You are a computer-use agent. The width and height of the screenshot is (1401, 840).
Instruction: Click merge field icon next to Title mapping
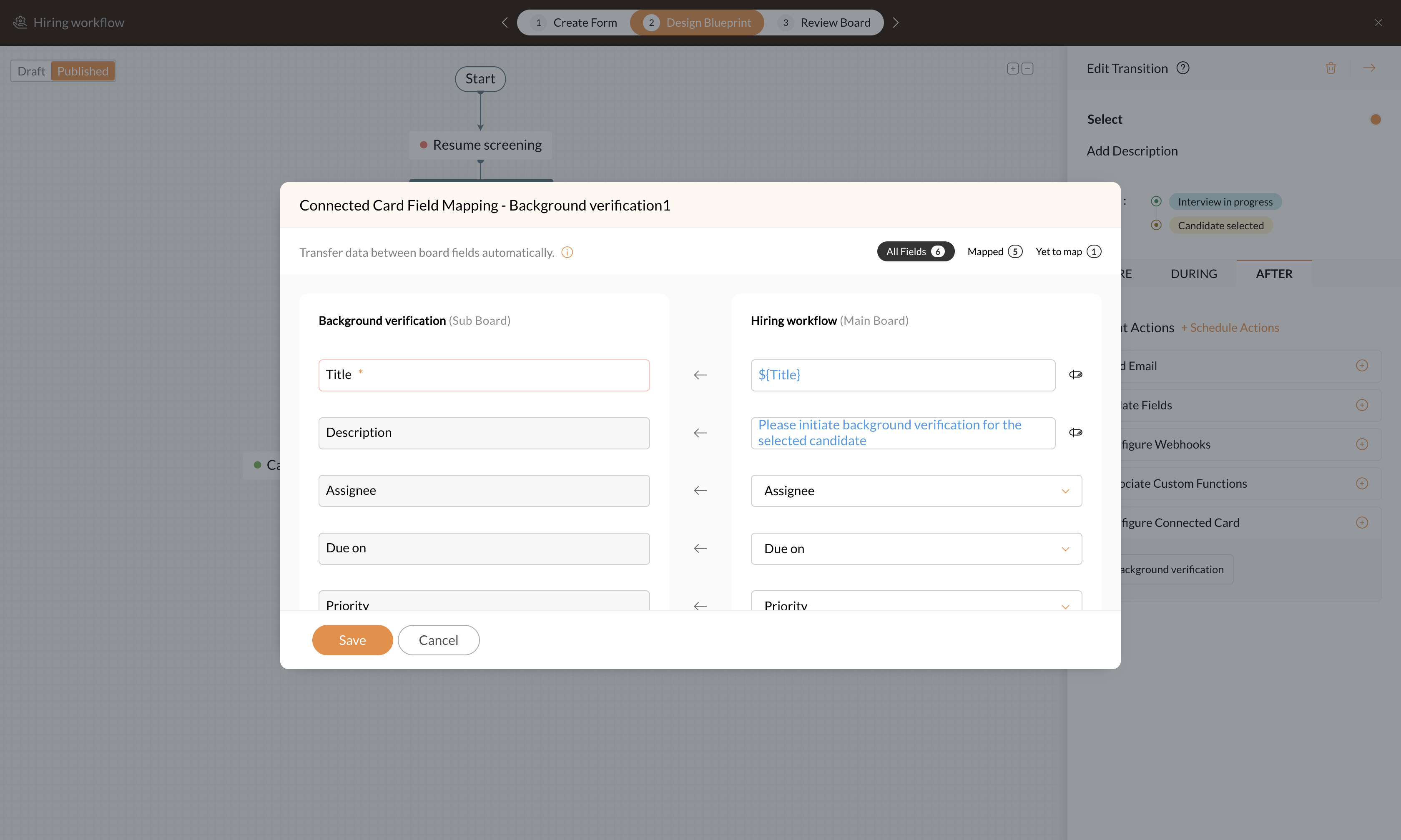click(1075, 375)
